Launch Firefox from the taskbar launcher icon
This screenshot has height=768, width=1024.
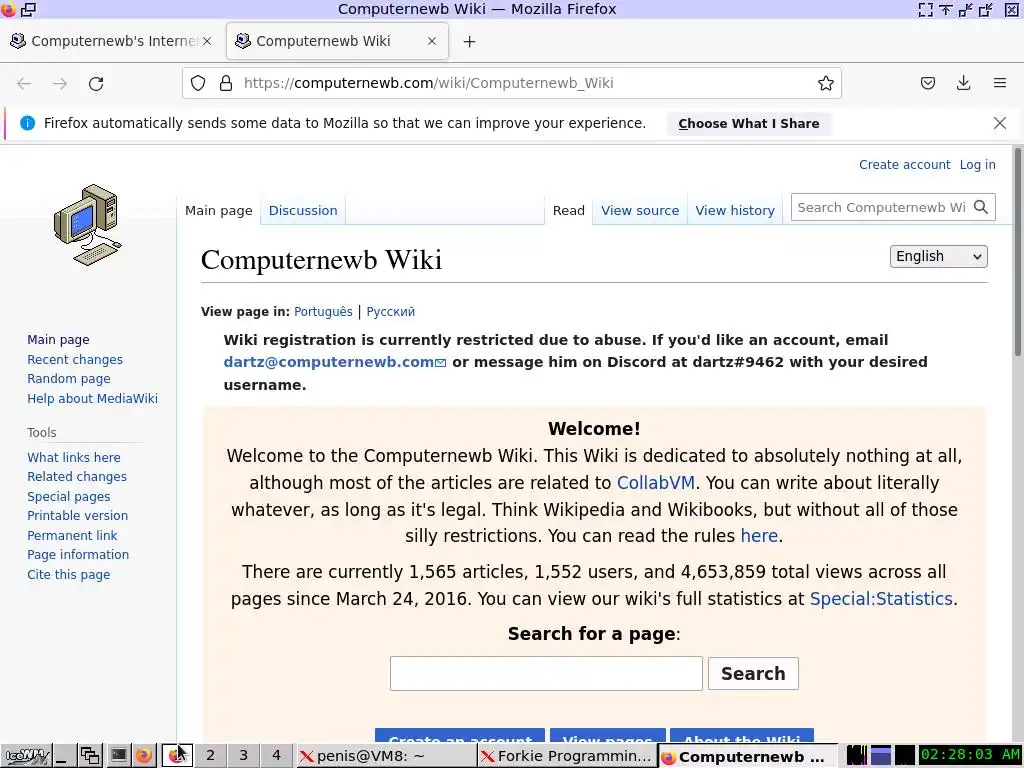[x=144, y=756]
